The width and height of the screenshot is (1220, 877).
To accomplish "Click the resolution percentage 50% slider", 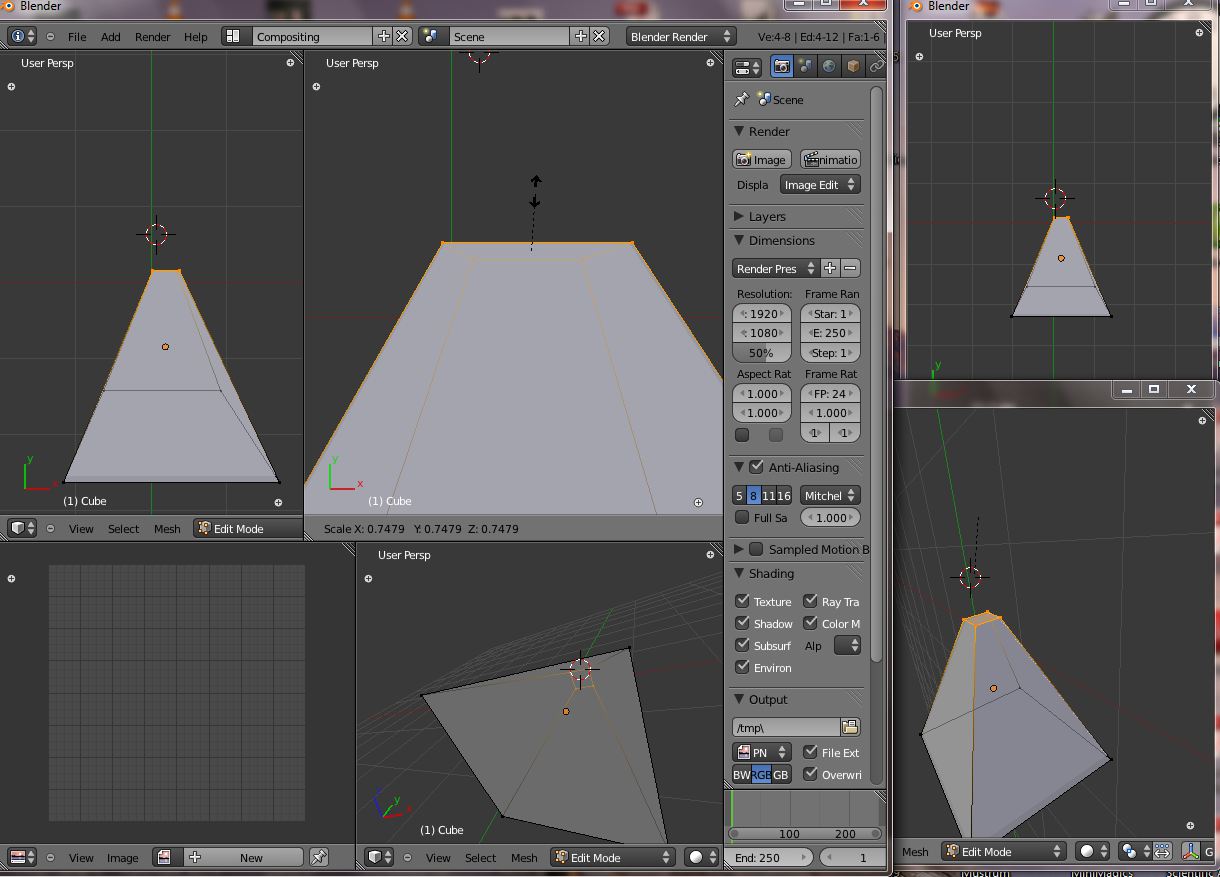I will click(761, 353).
